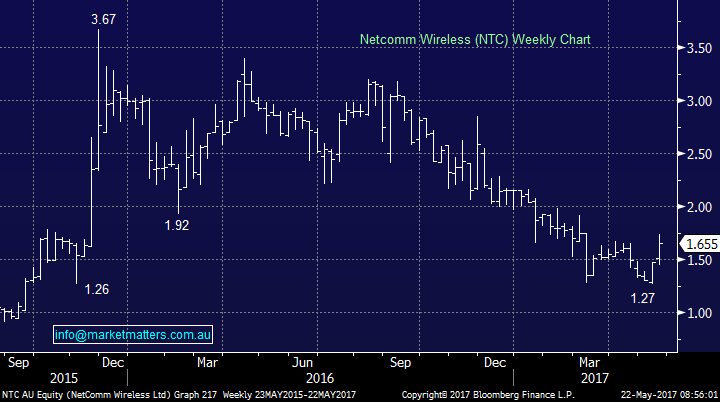Viewport: 720px width, 402px height.
Task: Click the first Dec x-axis label
Action: 113,362
